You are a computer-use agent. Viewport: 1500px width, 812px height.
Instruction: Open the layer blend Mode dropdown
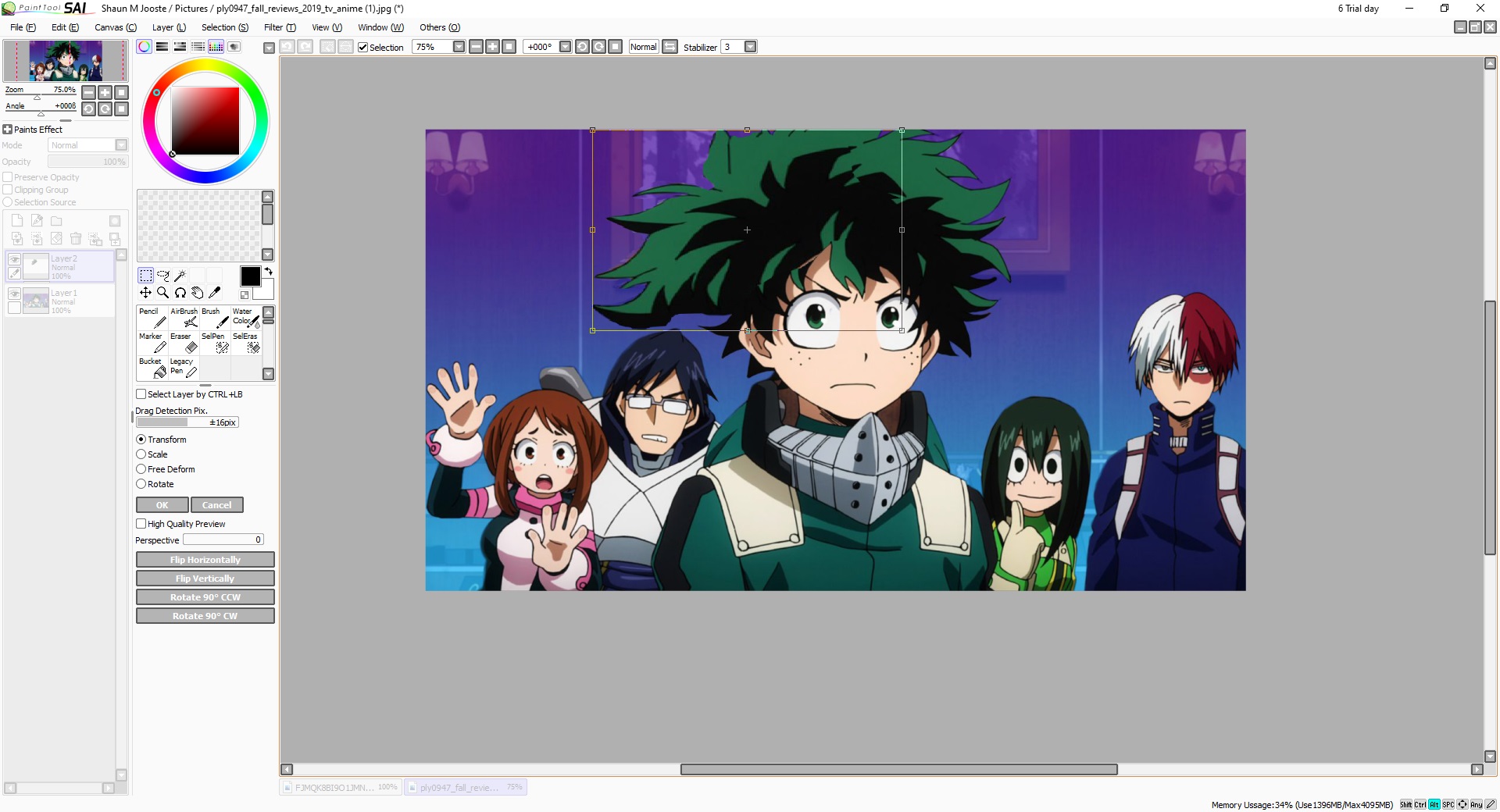[x=121, y=145]
